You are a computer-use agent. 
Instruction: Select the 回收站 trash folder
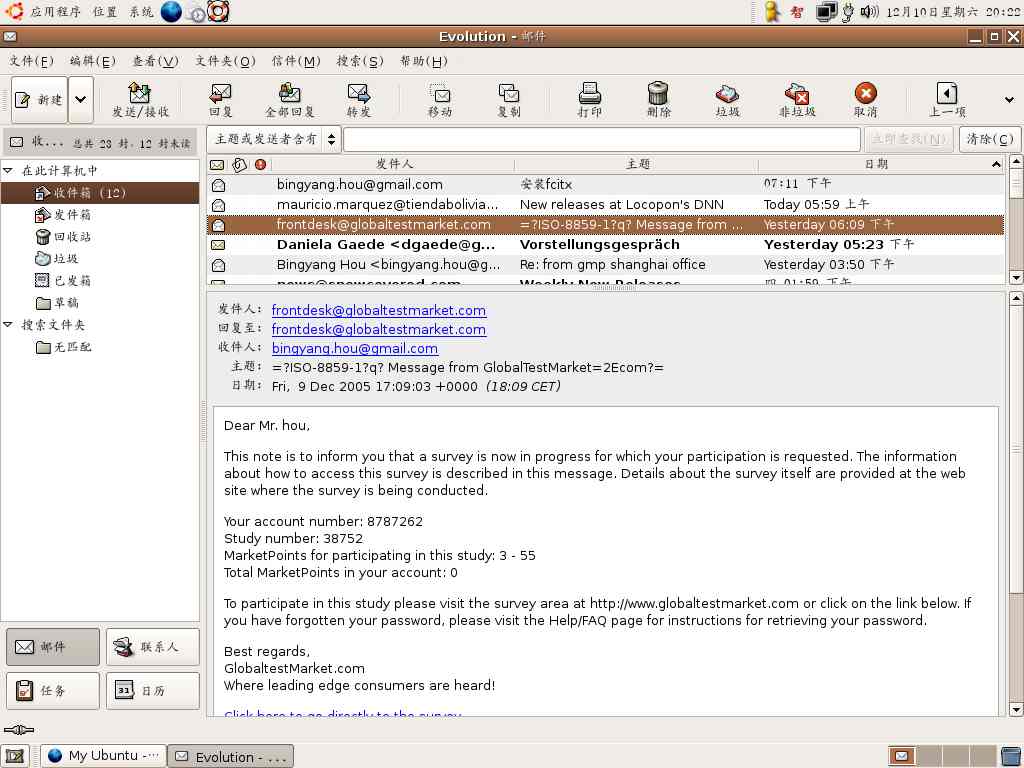pyautogui.click(x=63, y=236)
